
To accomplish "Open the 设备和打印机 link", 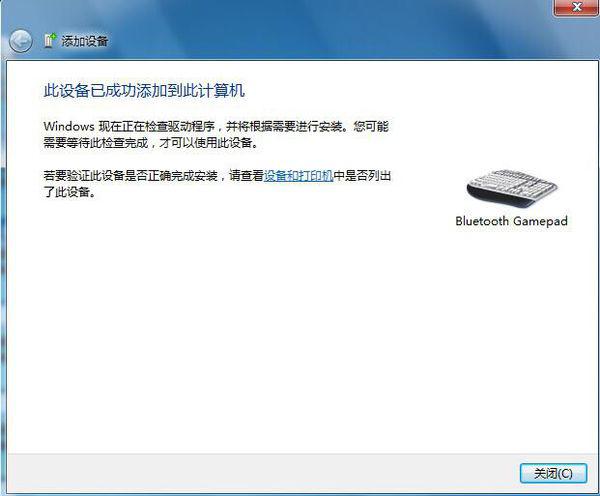I will point(299,176).
